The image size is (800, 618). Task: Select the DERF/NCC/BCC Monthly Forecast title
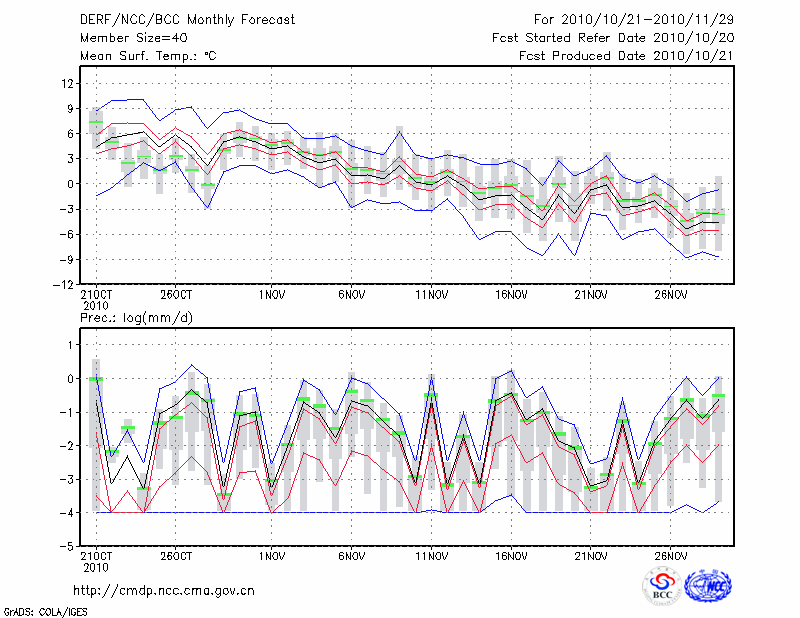187,20
